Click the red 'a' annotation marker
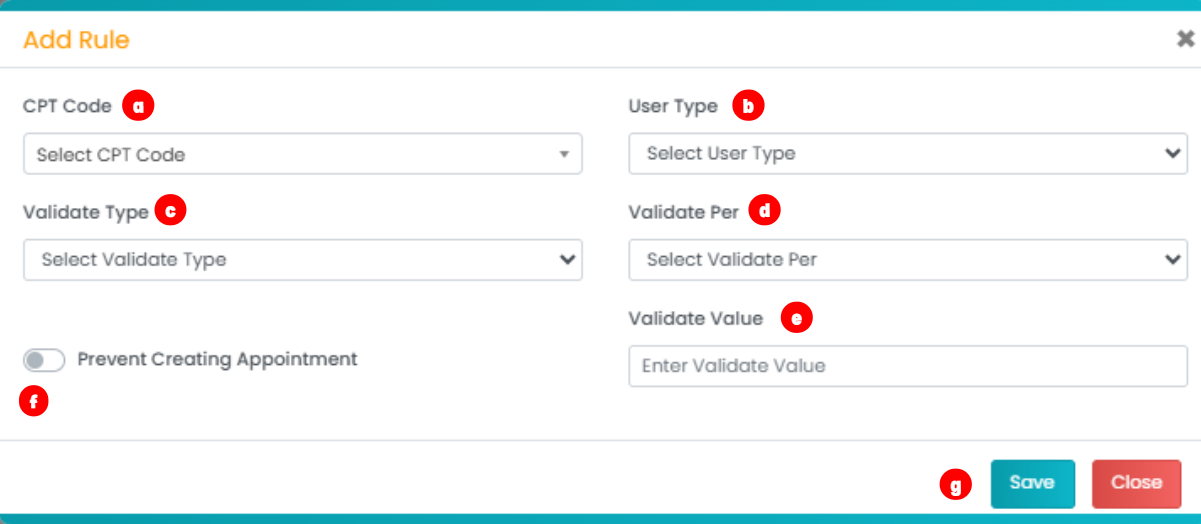1201x524 pixels. pos(138,105)
